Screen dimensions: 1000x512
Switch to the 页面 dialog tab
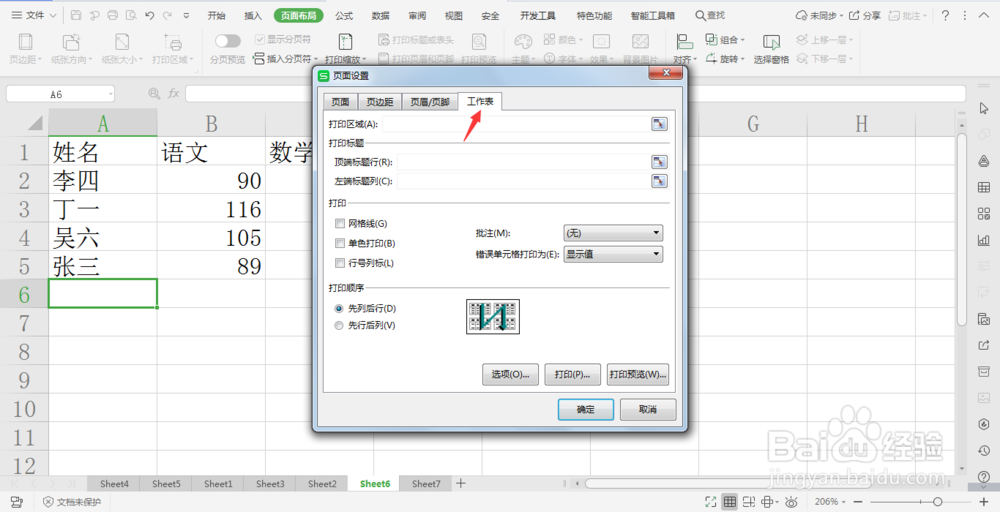340,102
